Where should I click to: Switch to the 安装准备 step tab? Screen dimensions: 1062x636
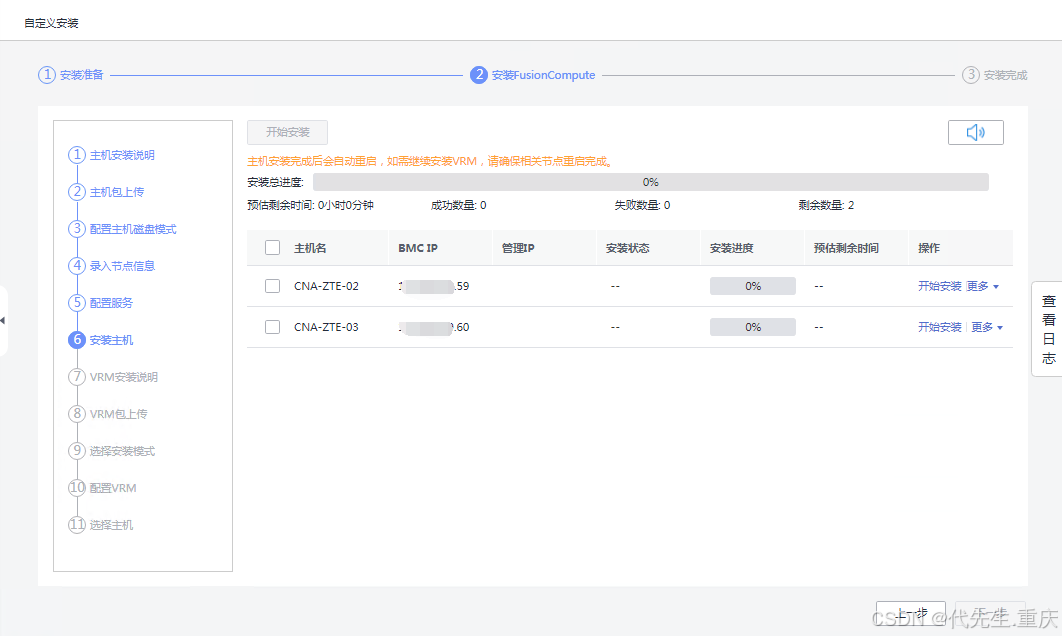(70, 74)
